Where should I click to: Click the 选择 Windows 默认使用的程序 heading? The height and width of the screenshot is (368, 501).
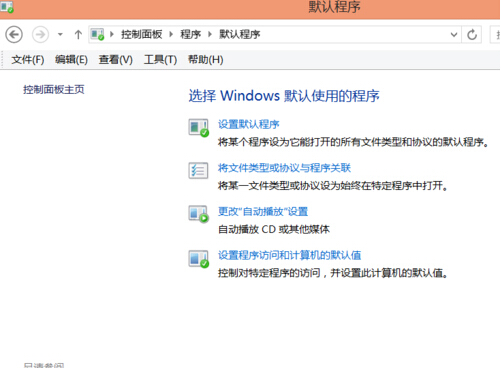284,96
